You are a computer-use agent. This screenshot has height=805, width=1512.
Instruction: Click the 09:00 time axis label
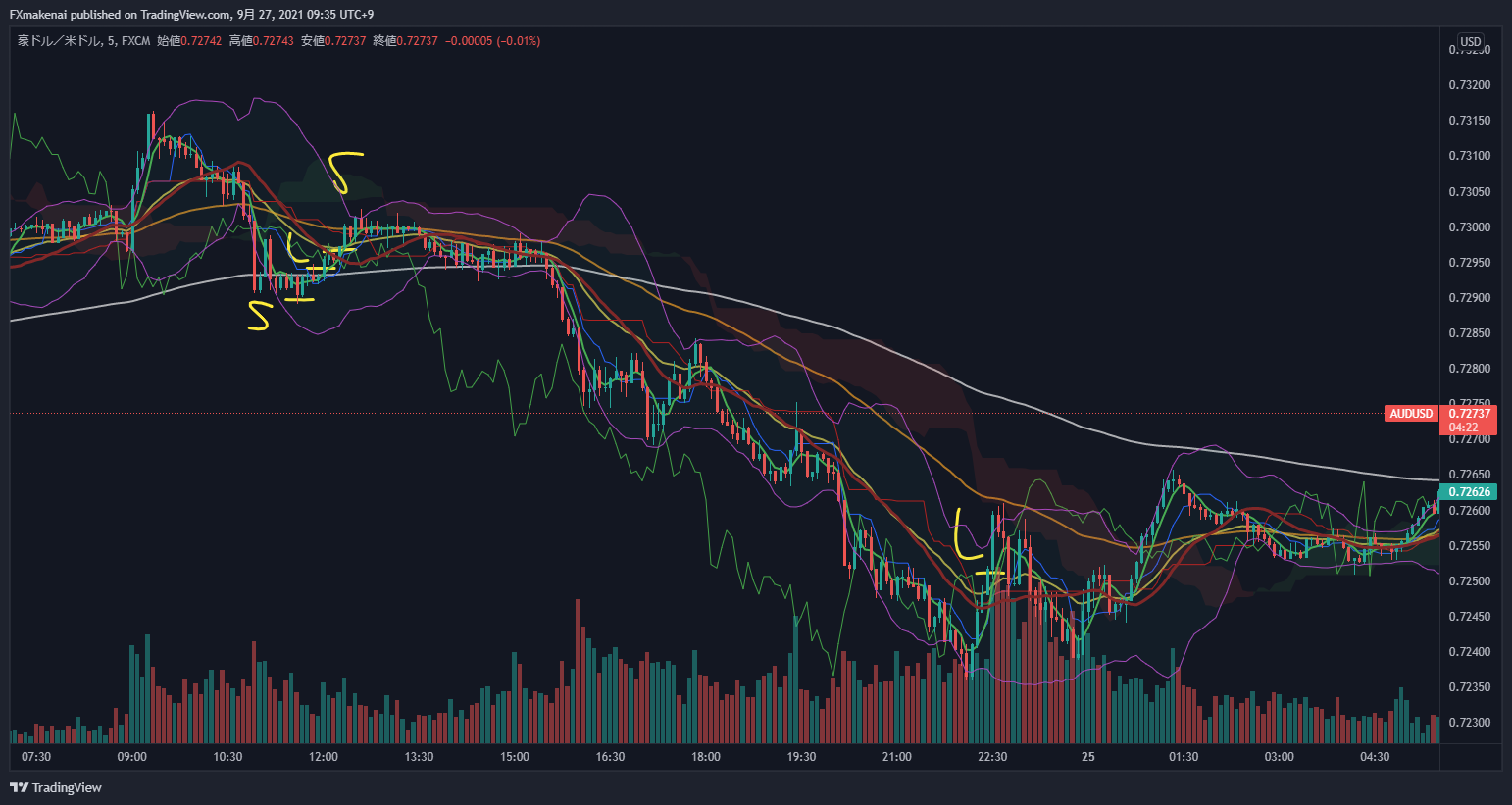131,757
